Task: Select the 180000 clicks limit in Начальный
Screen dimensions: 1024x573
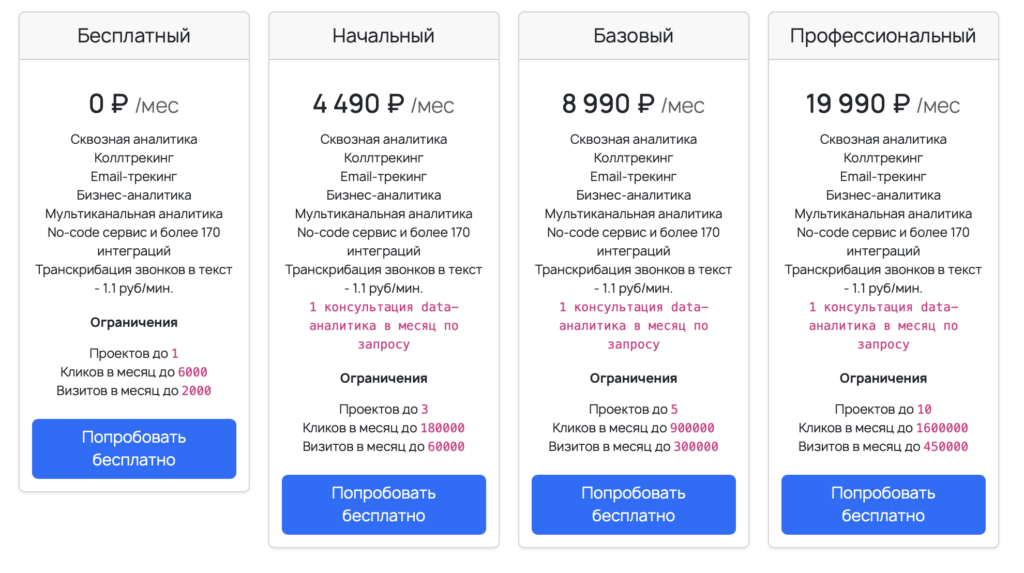Action: point(442,428)
